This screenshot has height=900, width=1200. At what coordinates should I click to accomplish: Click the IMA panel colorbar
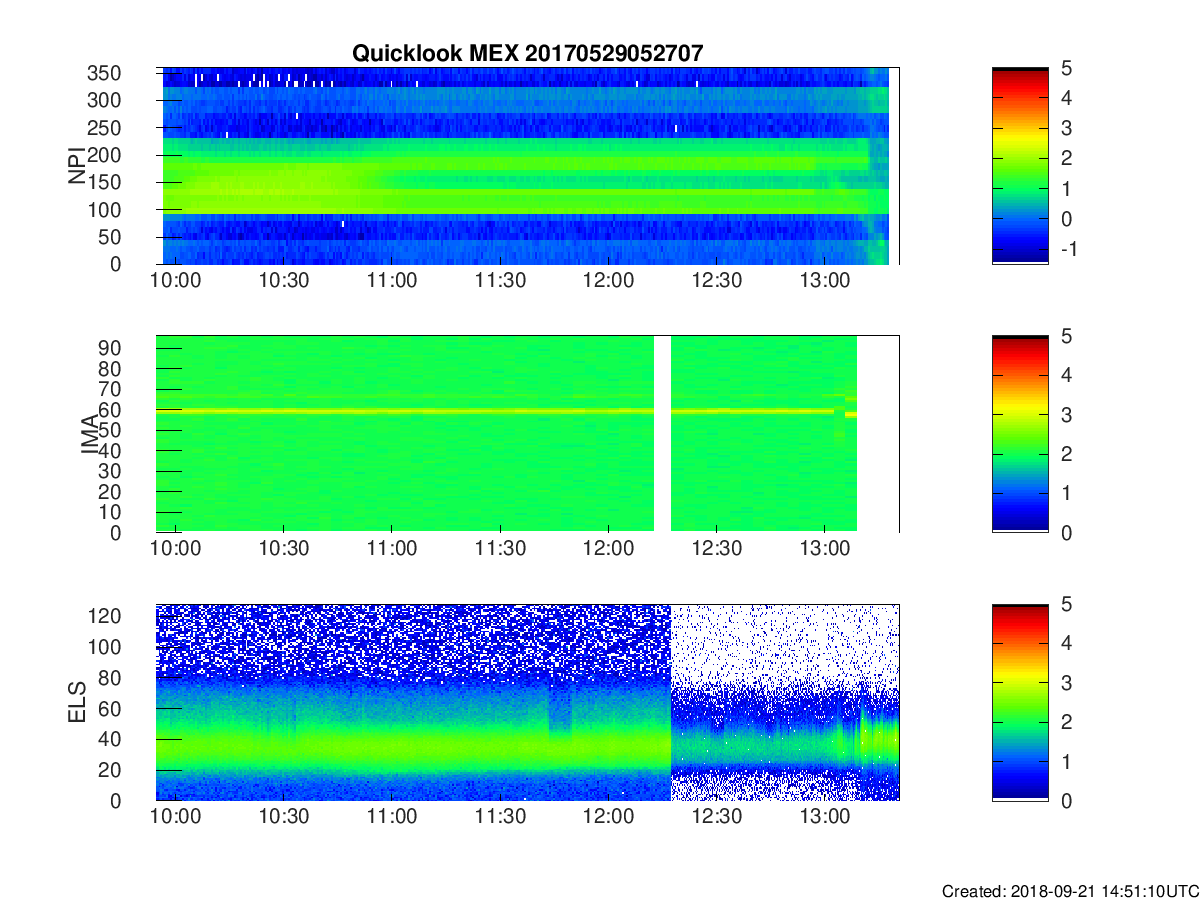coord(1020,434)
